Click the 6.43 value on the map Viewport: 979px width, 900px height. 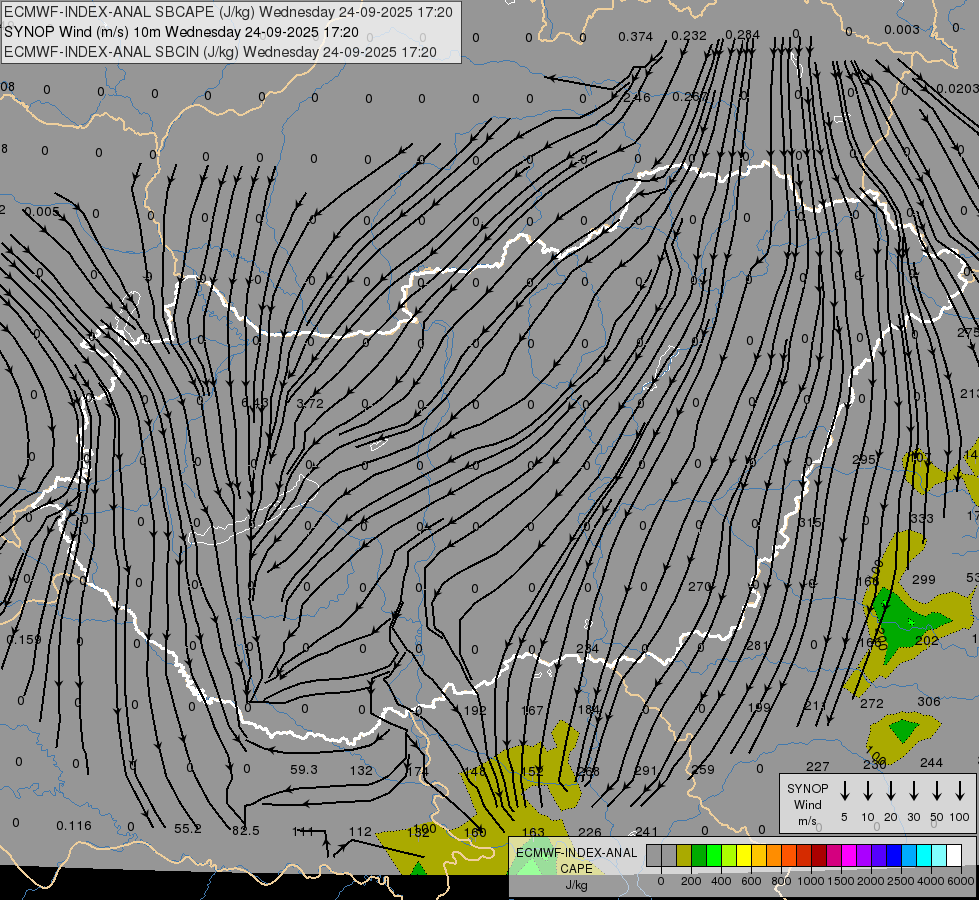(255, 403)
